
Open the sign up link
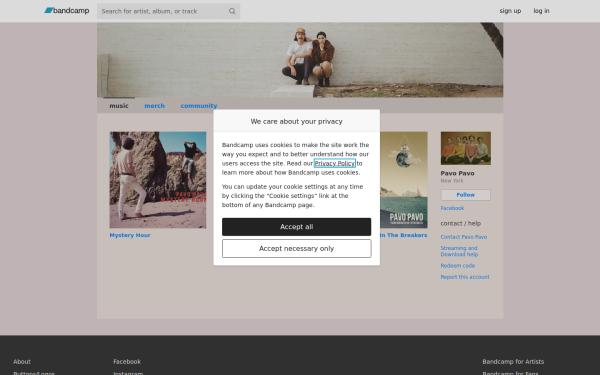[510, 11]
